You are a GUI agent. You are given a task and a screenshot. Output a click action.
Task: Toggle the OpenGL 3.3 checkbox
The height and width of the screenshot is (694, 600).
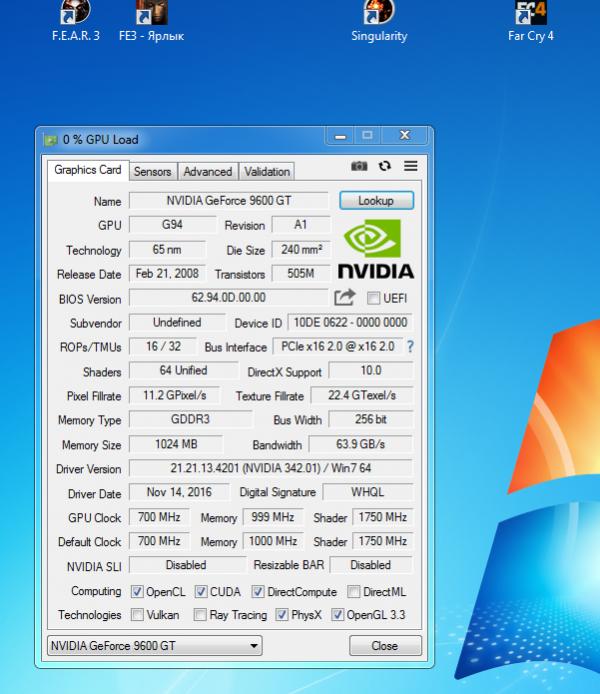[337, 615]
